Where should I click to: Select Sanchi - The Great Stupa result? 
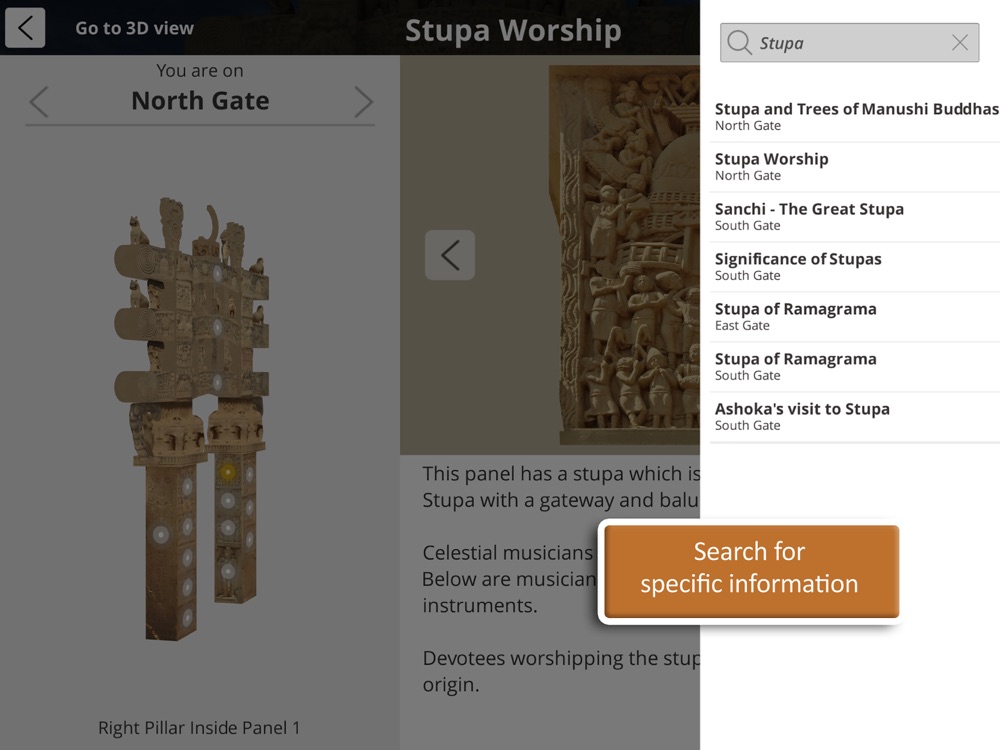tap(855, 217)
